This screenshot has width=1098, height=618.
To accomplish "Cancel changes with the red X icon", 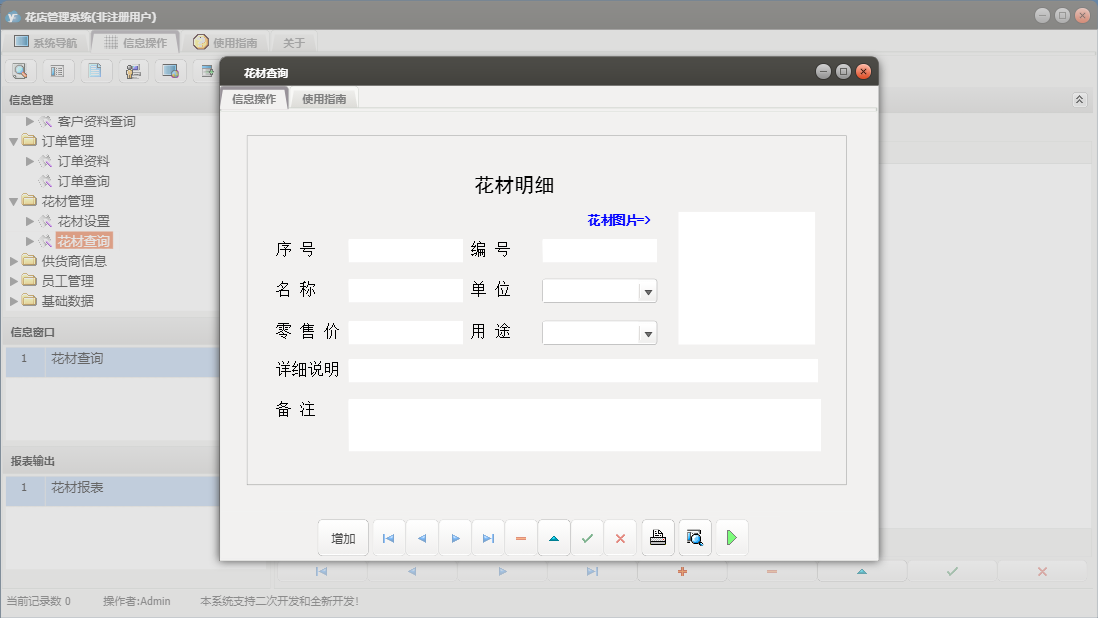I will (x=620, y=537).
